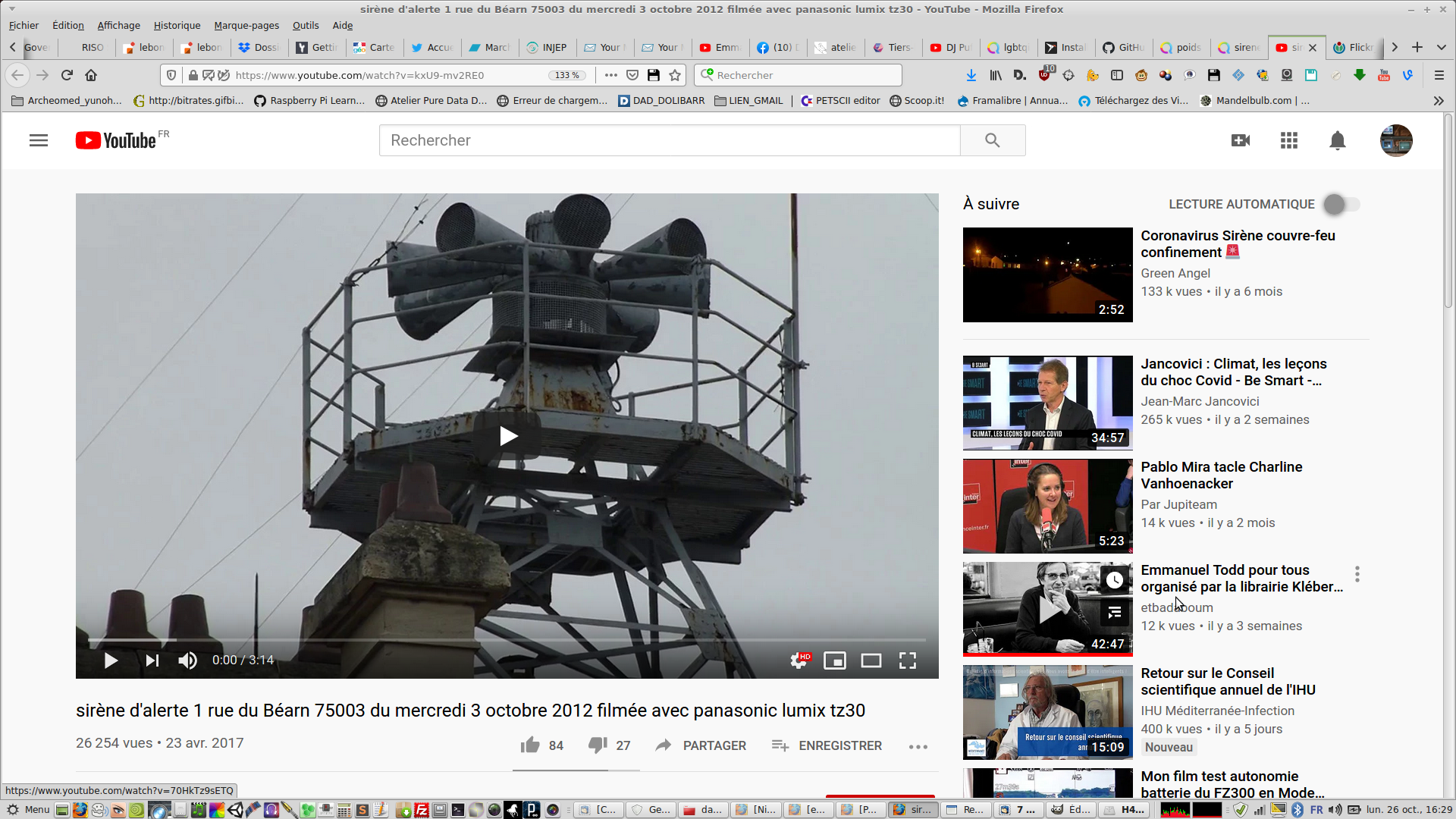Toggle theater mode in the player
The height and width of the screenshot is (819, 1456).
point(871,661)
